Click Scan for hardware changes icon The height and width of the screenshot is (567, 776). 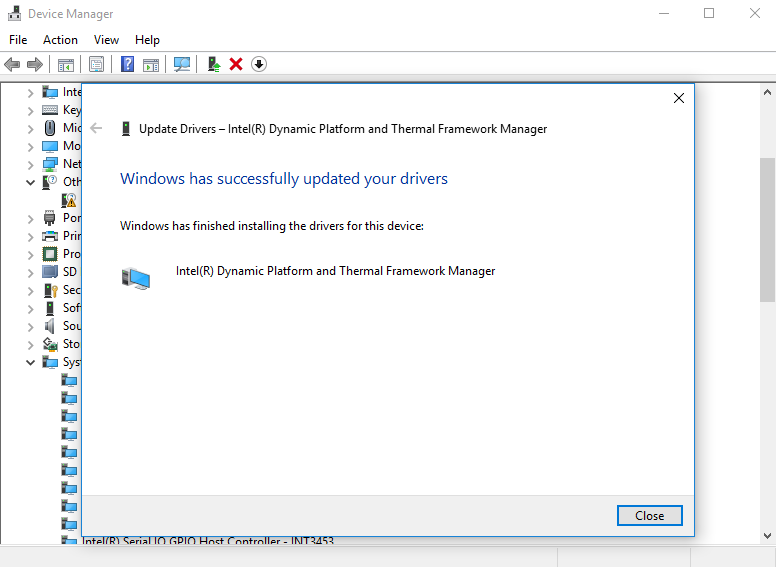pyautogui.click(x=182, y=64)
